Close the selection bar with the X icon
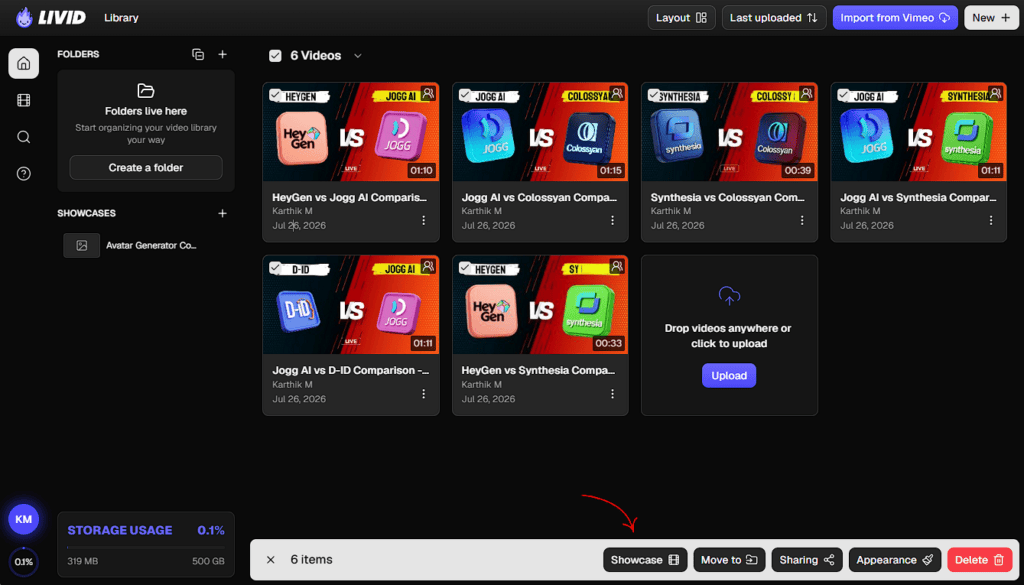Screen dimensions: 1024x585 [271, 560]
